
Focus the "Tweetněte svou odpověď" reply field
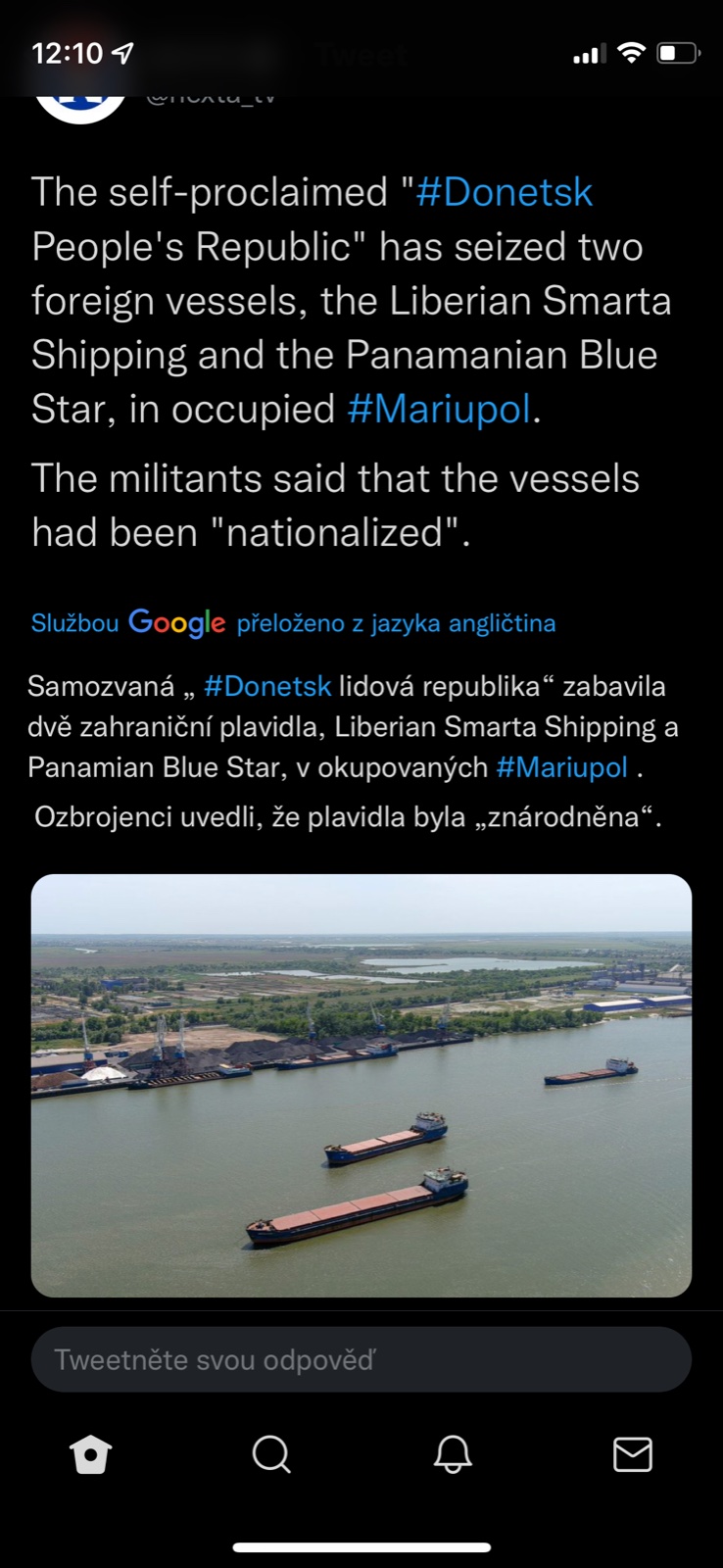361,1359
